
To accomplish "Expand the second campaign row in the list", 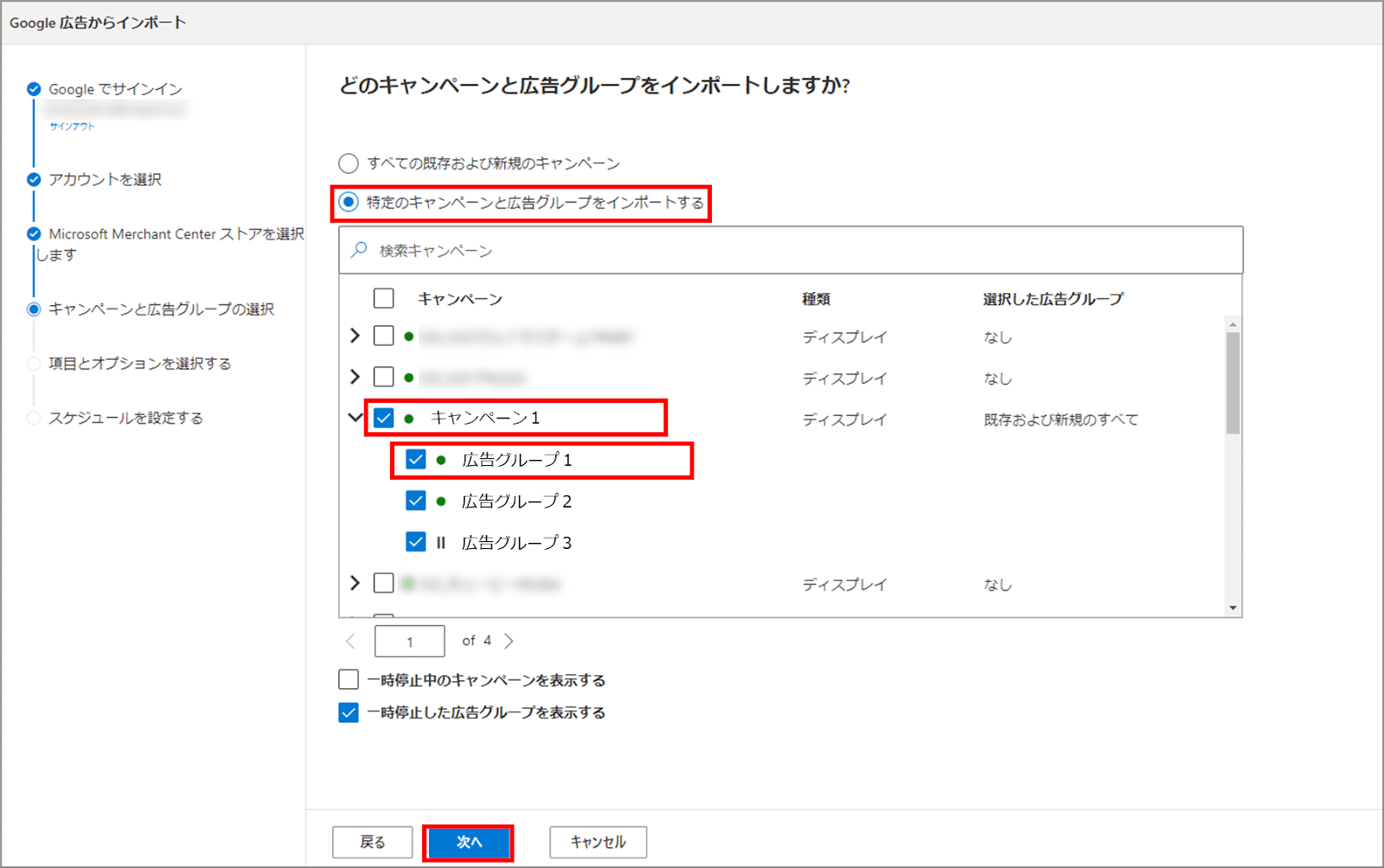I will 355,377.
